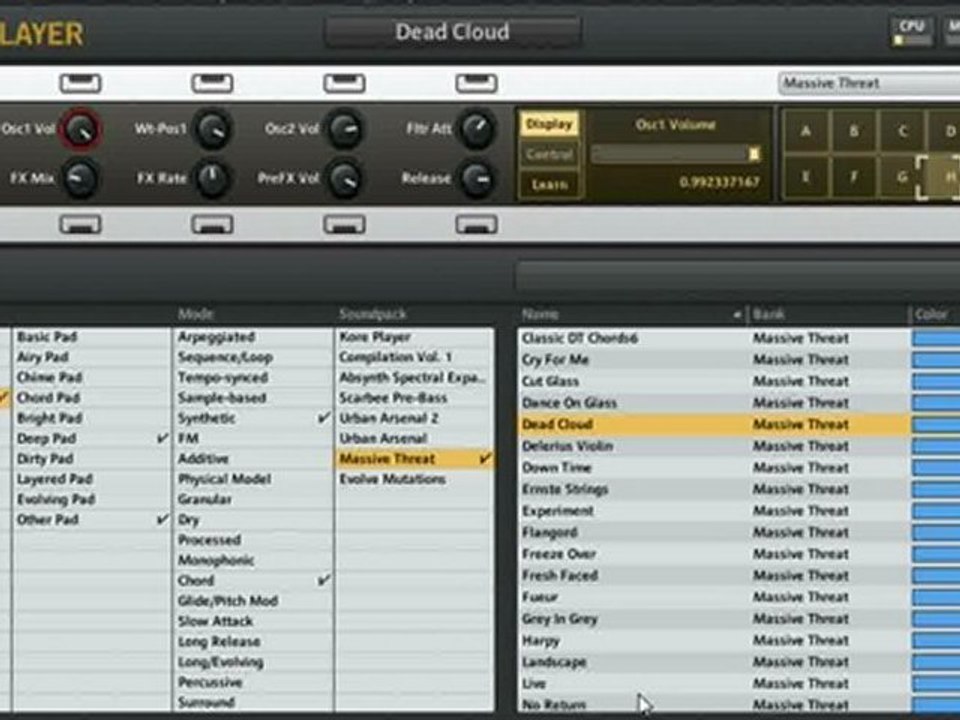Viewport: 960px width, 720px height.
Task: Select the Basic Pad type
Action: (91, 337)
